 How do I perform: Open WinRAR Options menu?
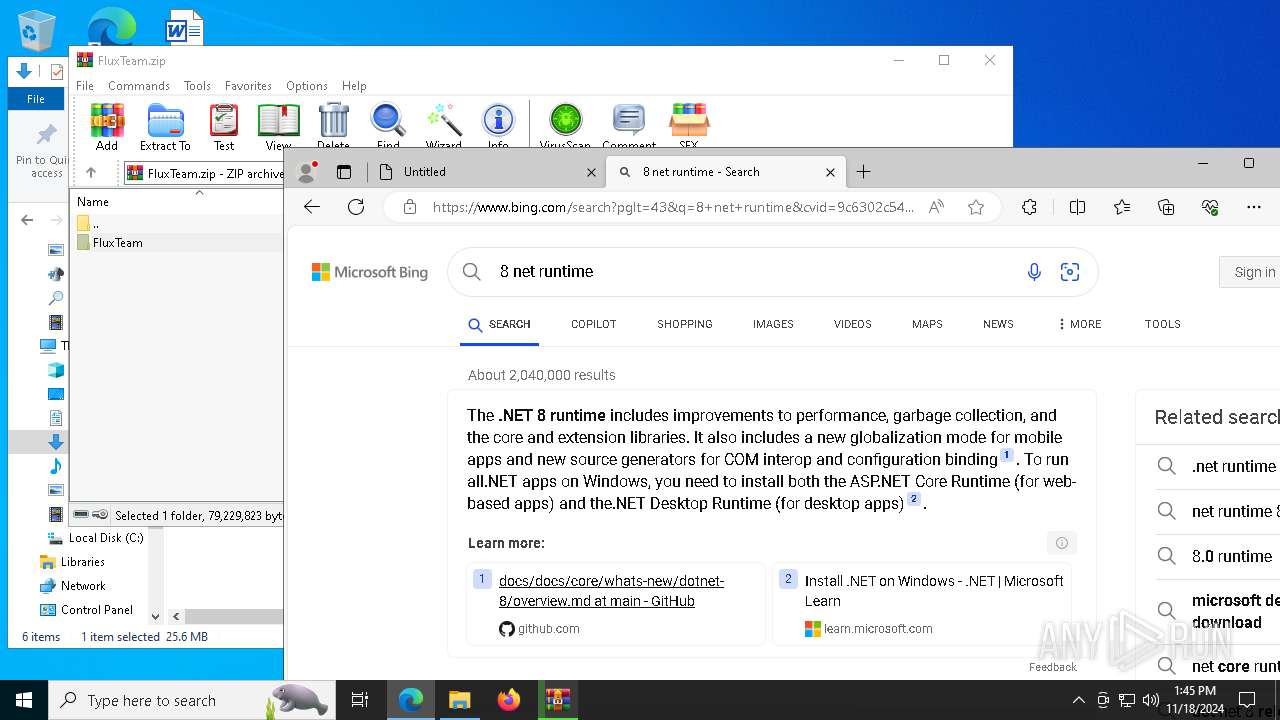click(x=307, y=86)
